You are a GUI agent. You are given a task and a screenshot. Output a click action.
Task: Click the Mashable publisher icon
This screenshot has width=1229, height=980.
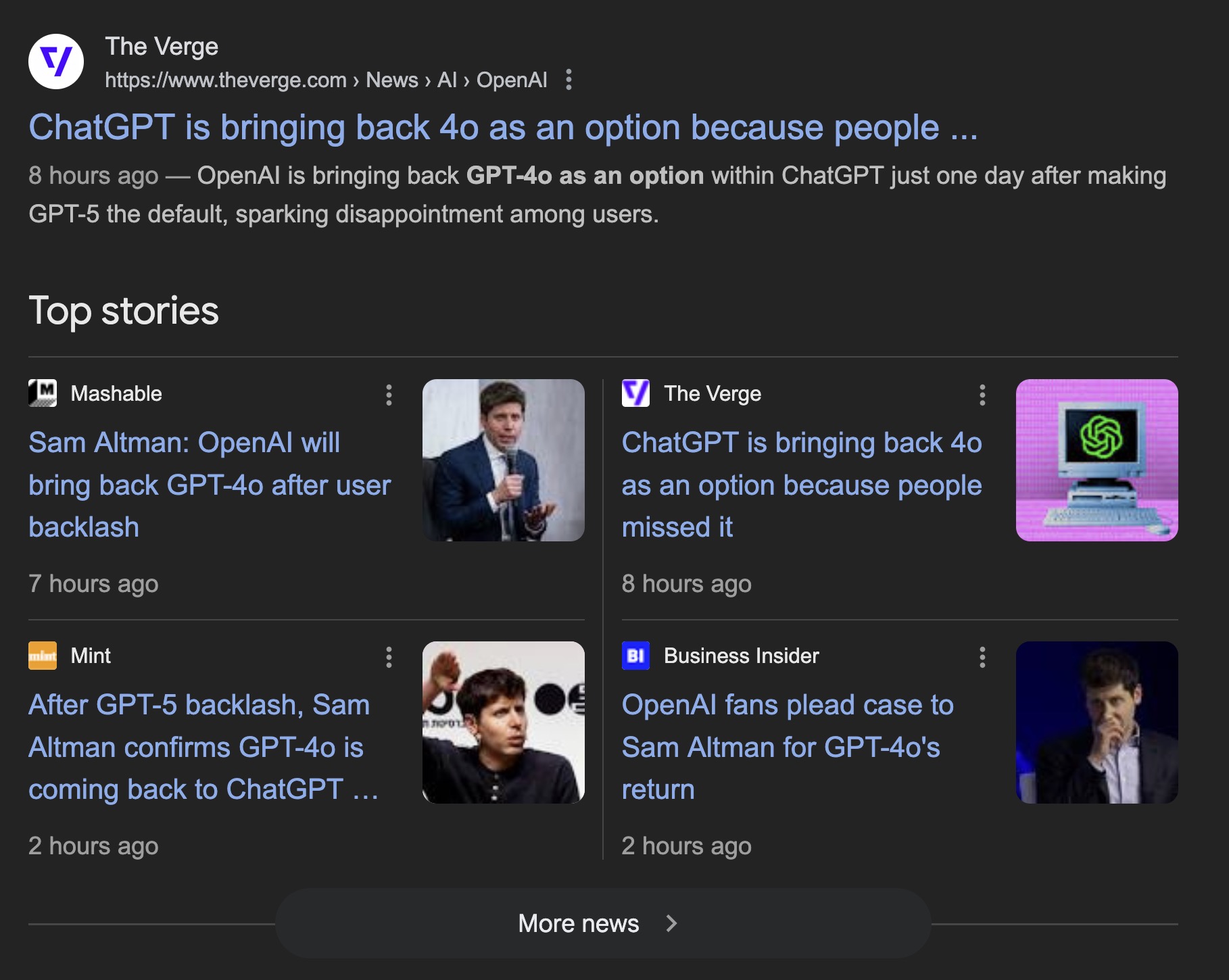tap(43, 393)
